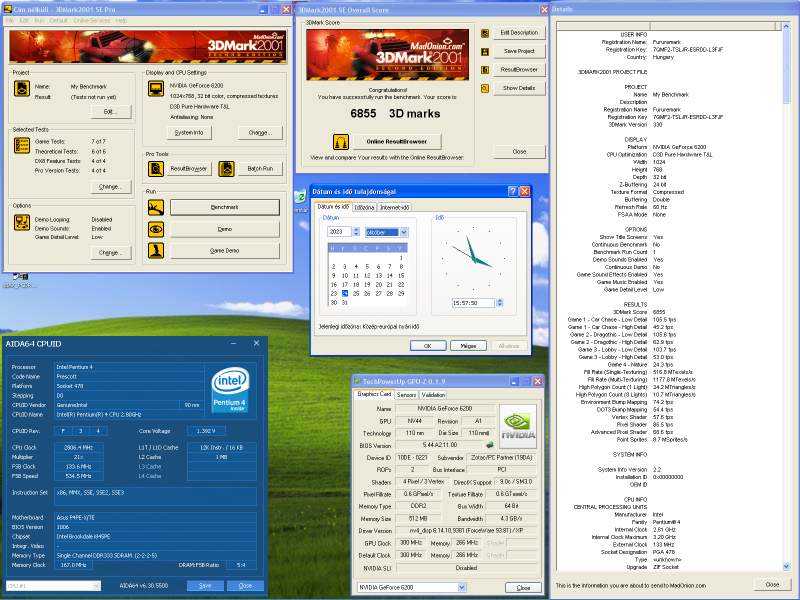Click the Save Project button
The image size is (800, 600).
519,51
